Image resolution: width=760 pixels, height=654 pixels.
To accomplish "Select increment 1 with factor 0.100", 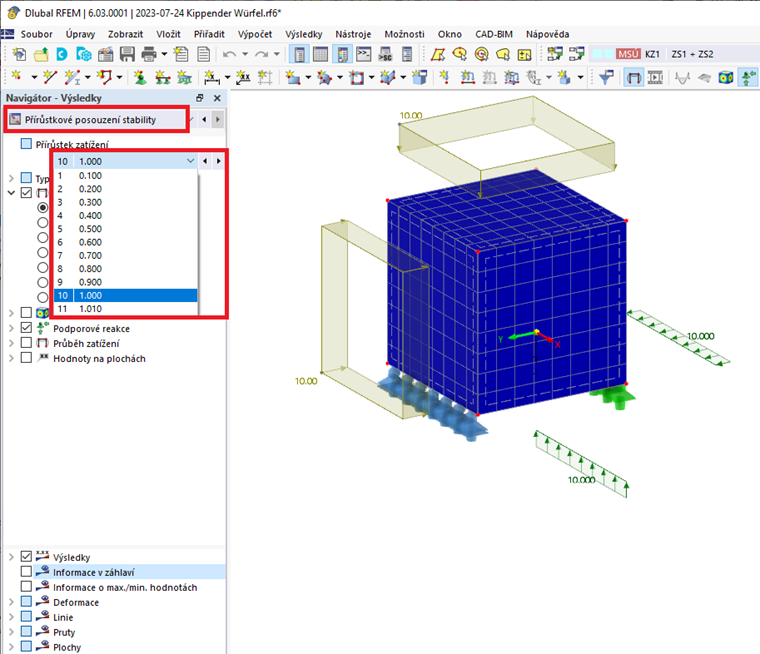I will click(126, 175).
